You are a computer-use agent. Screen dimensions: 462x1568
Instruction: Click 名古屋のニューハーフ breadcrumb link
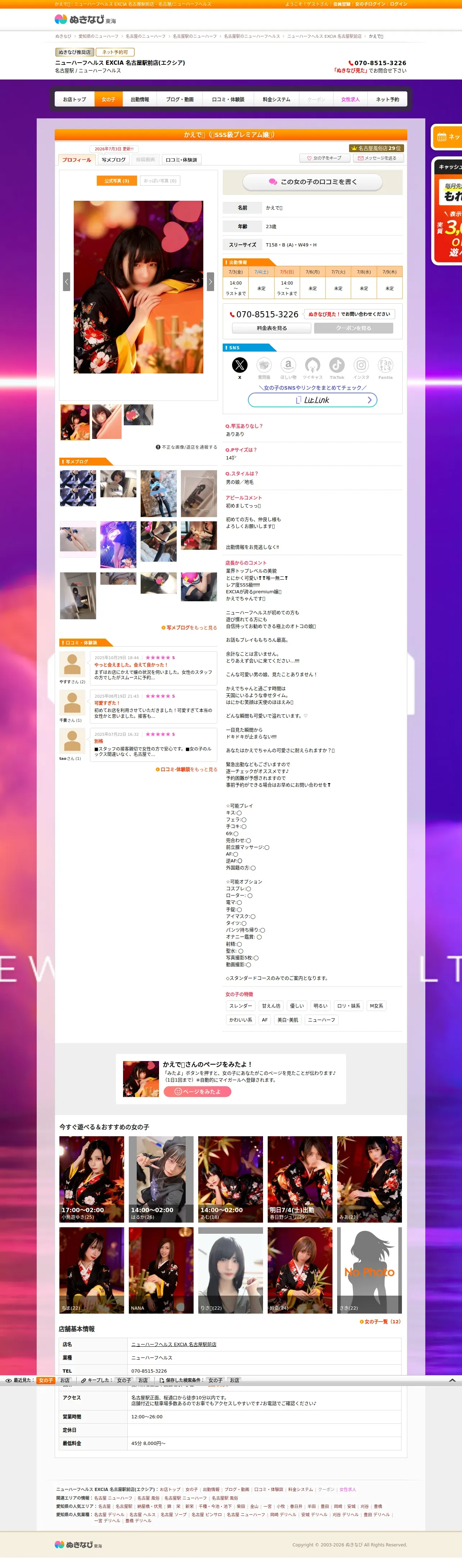coord(145,37)
